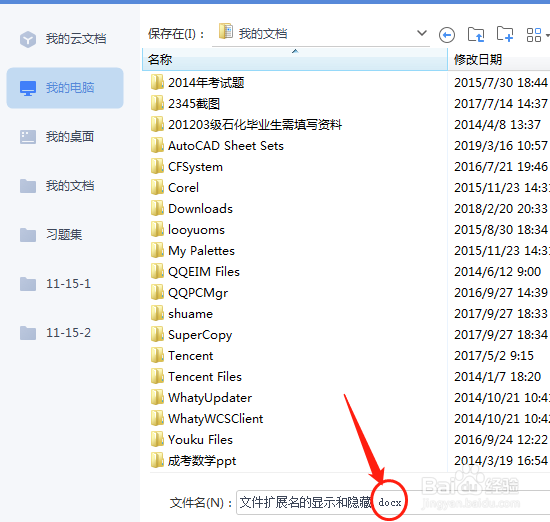550x522 pixels.
Task: Open My Cloud Documents (我的云文档)
Action: [x=63, y=39]
